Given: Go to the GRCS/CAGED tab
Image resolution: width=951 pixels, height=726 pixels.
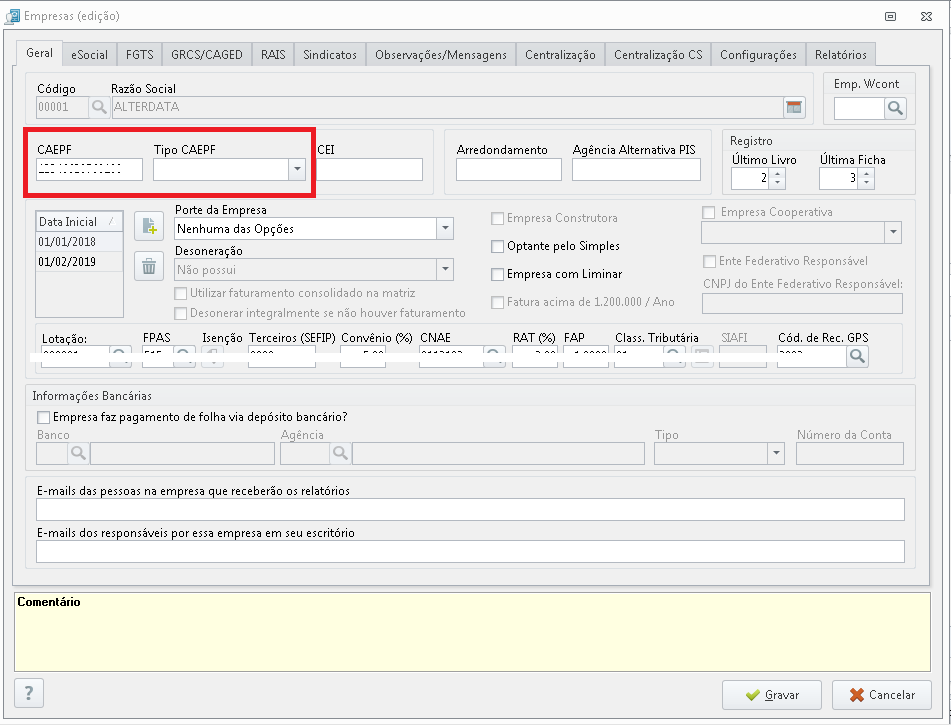Looking at the screenshot, I should click(207, 55).
